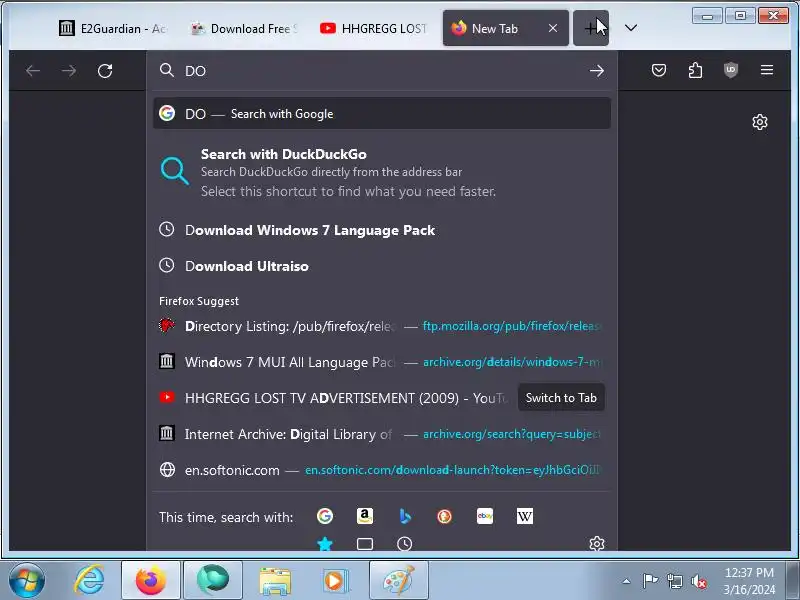The width and height of the screenshot is (800, 600).
Task: Search this time with eBay icon
Action: pyautogui.click(x=485, y=516)
